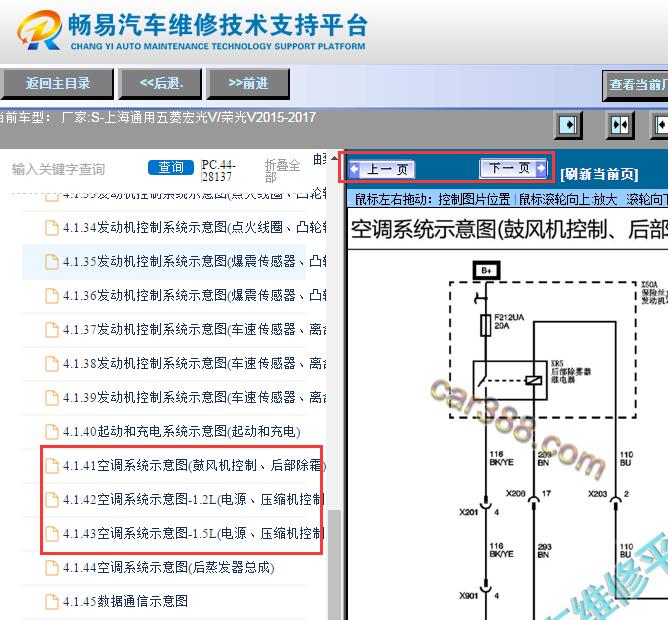Click X901 connector label in diagram
Screen dimensions: 668x620
coord(468,596)
